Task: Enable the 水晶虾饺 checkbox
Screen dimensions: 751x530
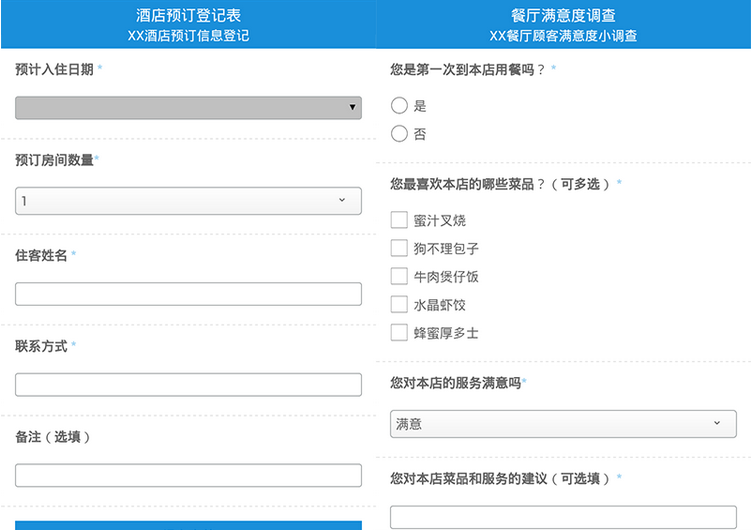Action: click(x=399, y=304)
